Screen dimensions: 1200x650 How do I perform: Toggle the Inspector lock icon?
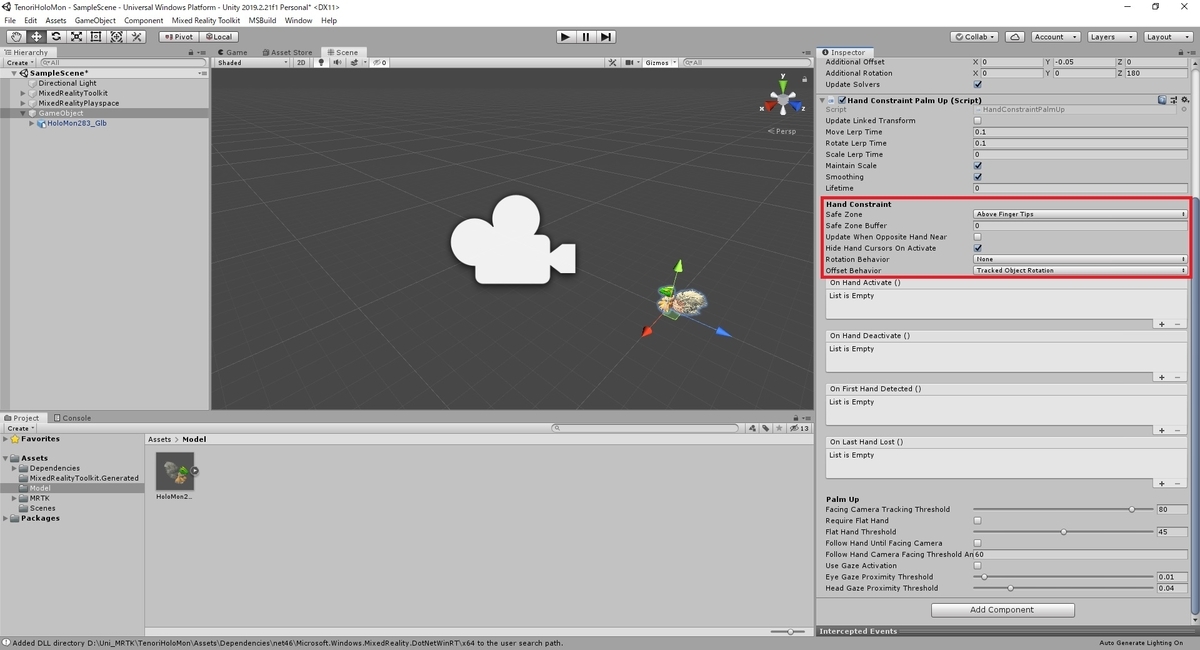[1180, 52]
